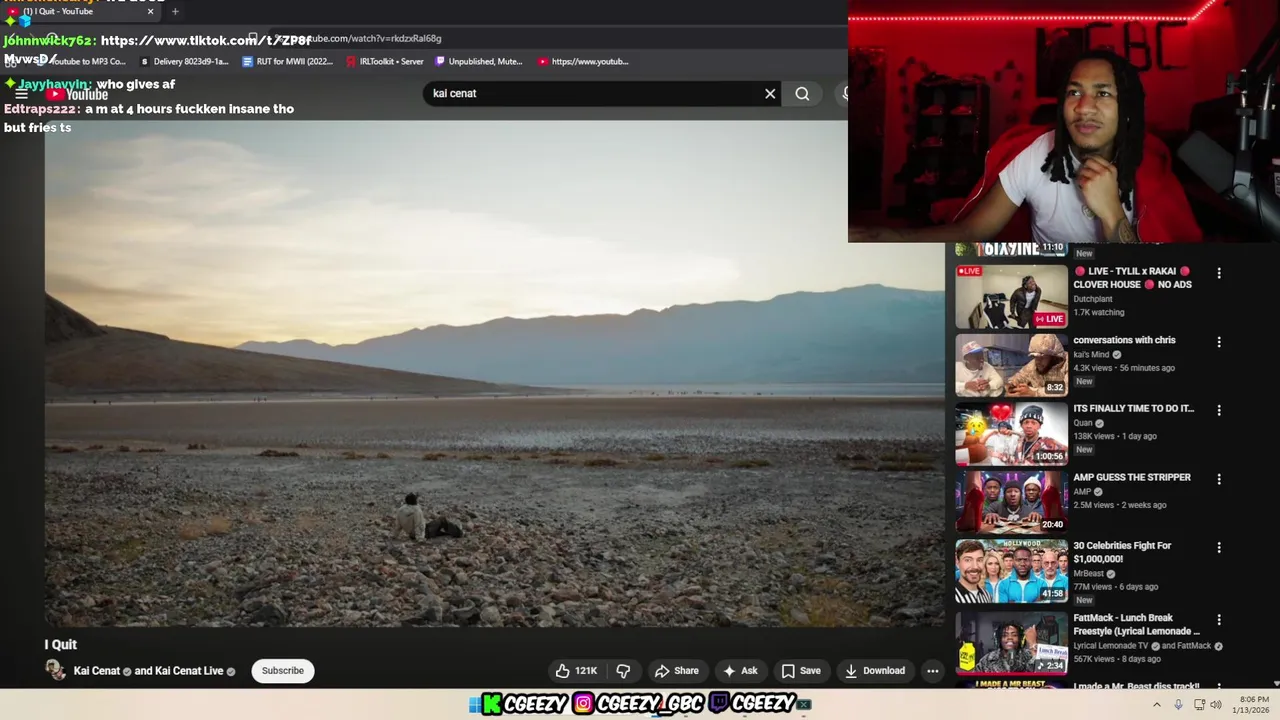This screenshot has width=1280, height=720.
Task: Open options for LIVE - TYLIL x RAKAI video
Action: [1218, 273]
